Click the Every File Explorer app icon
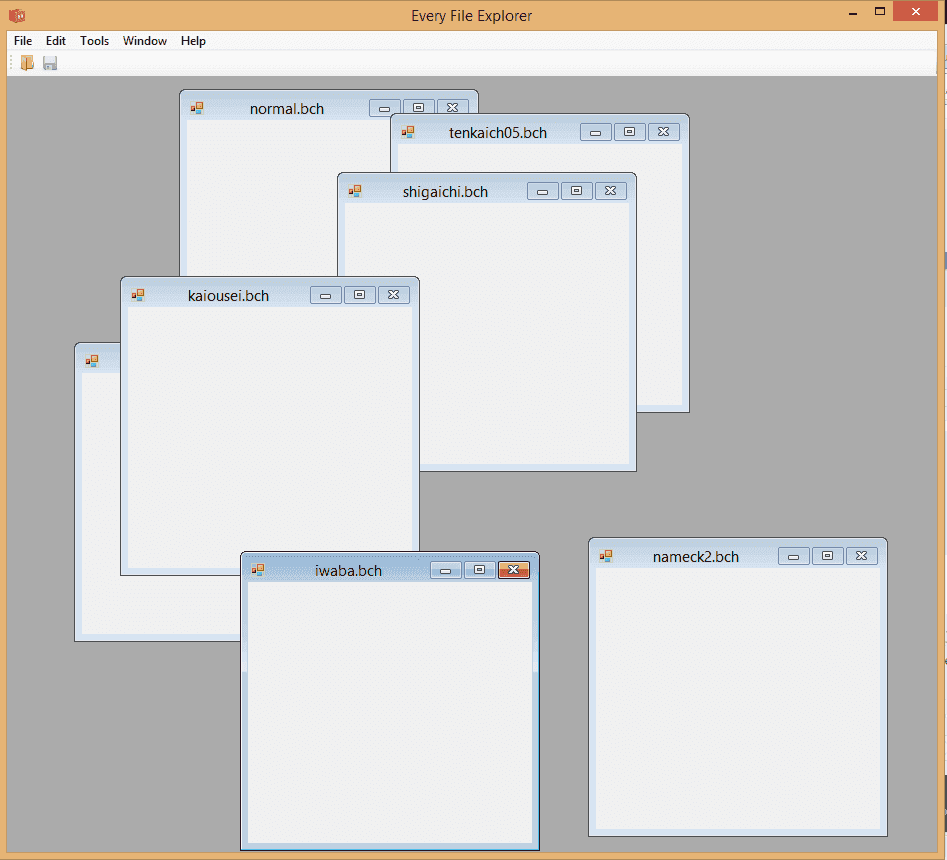This screenshot has height=860, width=947. click(x=17, y=15)
